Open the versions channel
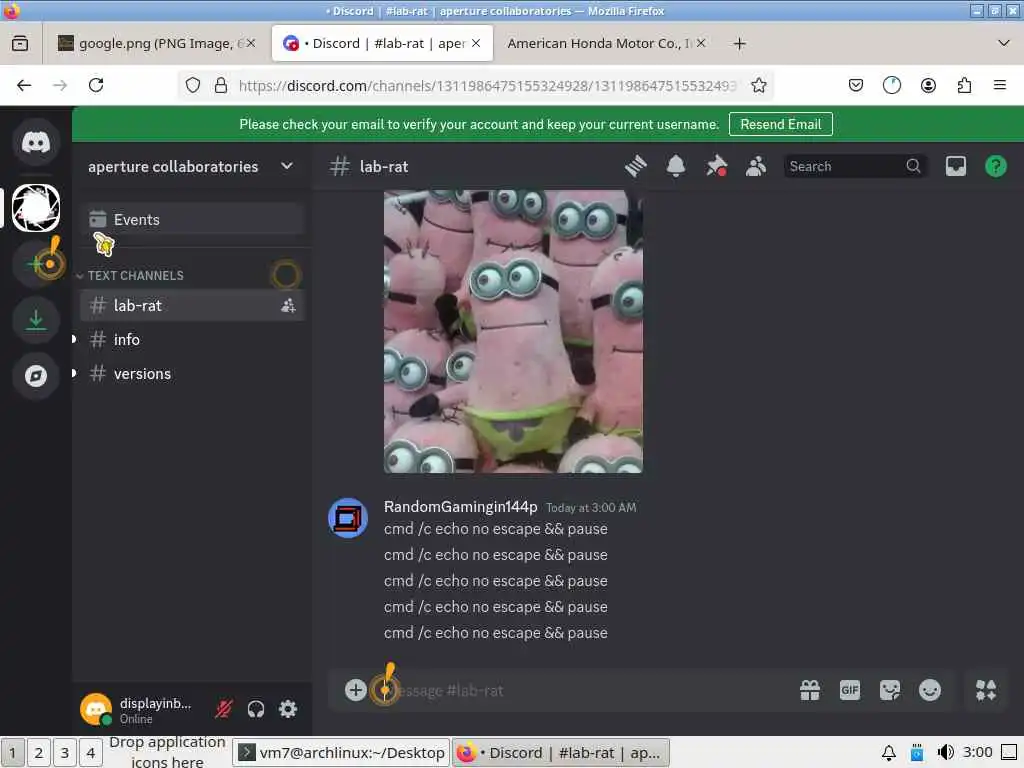Image resolution: width=1024 pixels, height=768 pixels. point(193,374)
